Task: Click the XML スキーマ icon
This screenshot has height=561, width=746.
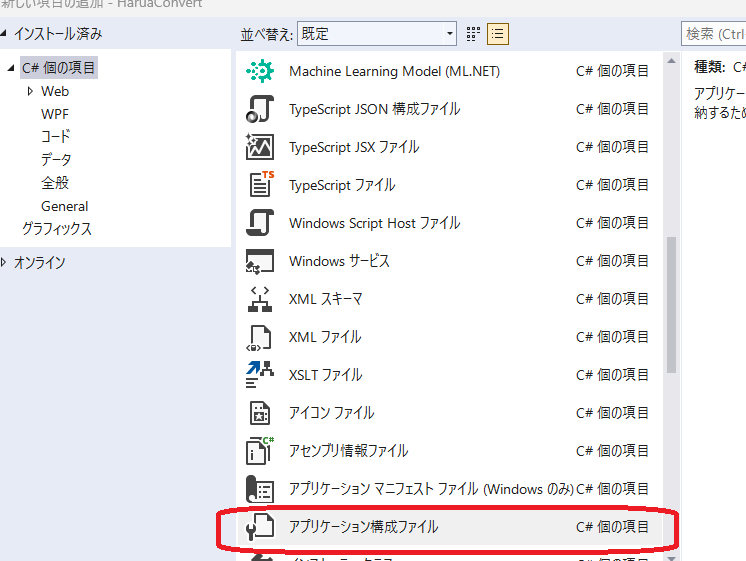Action: coord(260,299)
